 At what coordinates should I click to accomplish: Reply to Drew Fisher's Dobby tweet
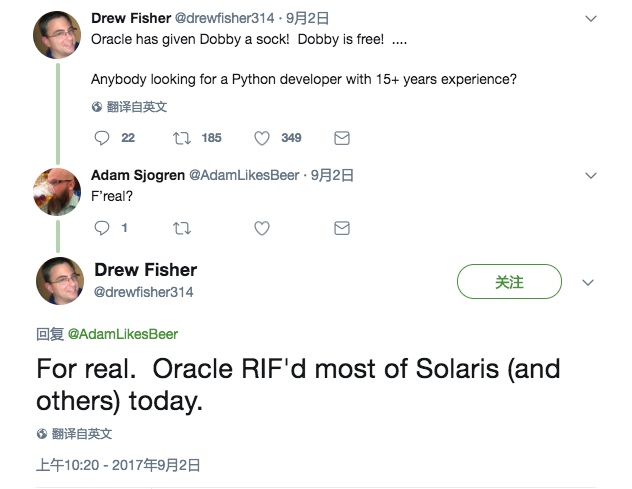(102, 138)
